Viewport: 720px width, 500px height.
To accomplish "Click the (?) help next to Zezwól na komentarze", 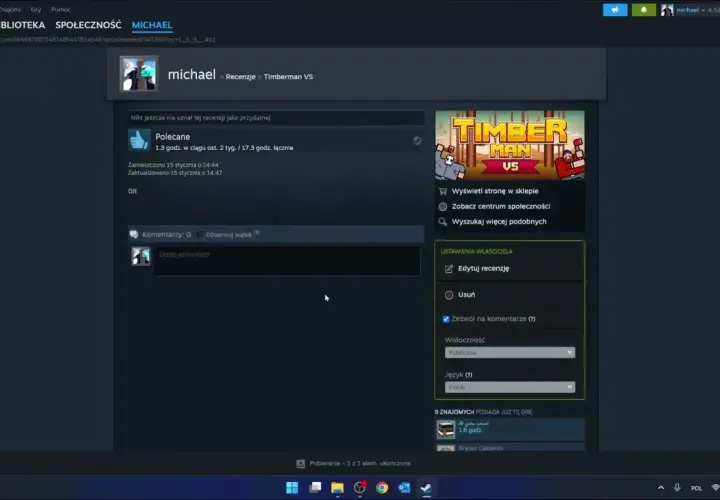I will coord(532,319).
